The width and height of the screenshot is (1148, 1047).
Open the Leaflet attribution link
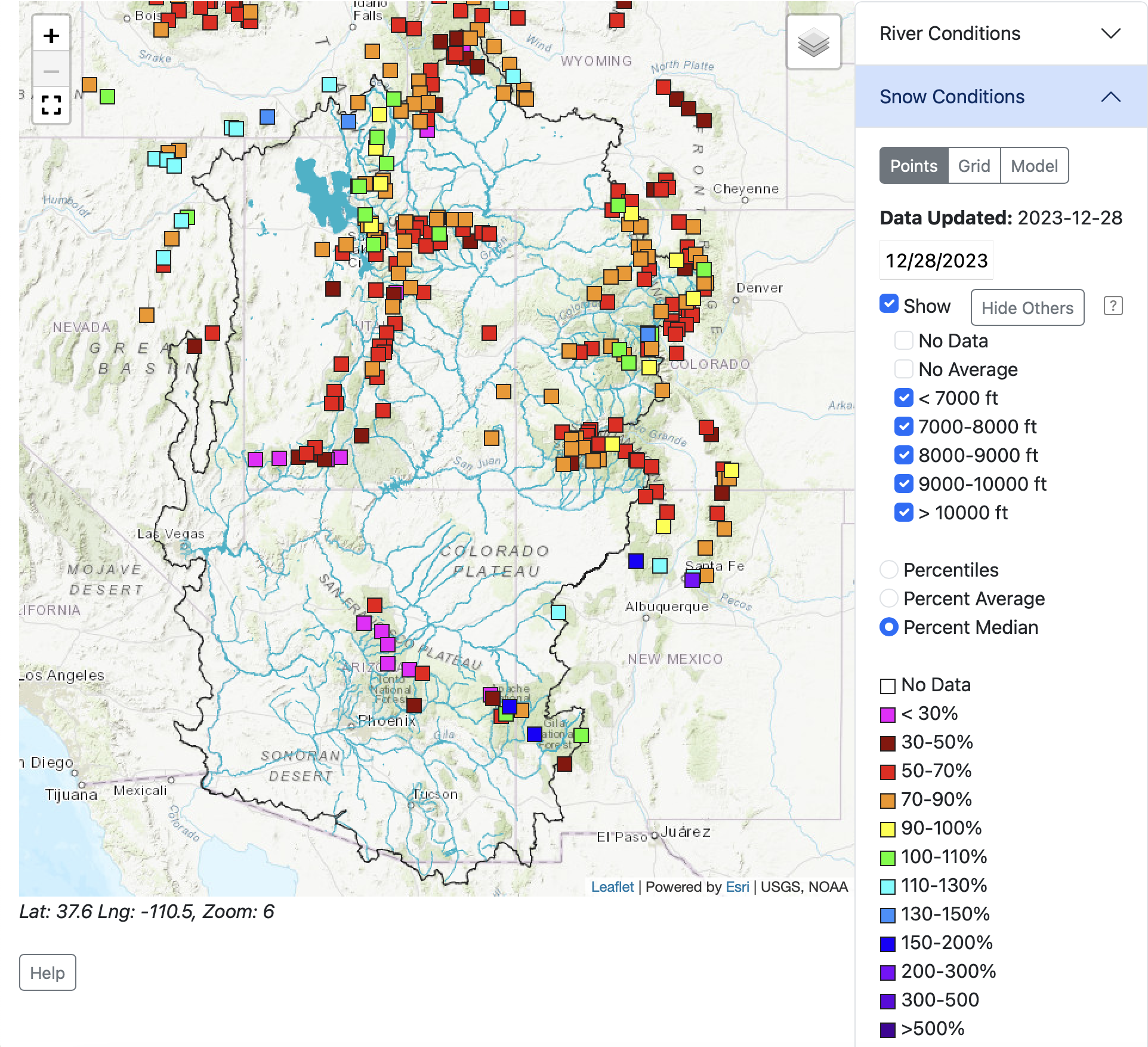point(612,887)
